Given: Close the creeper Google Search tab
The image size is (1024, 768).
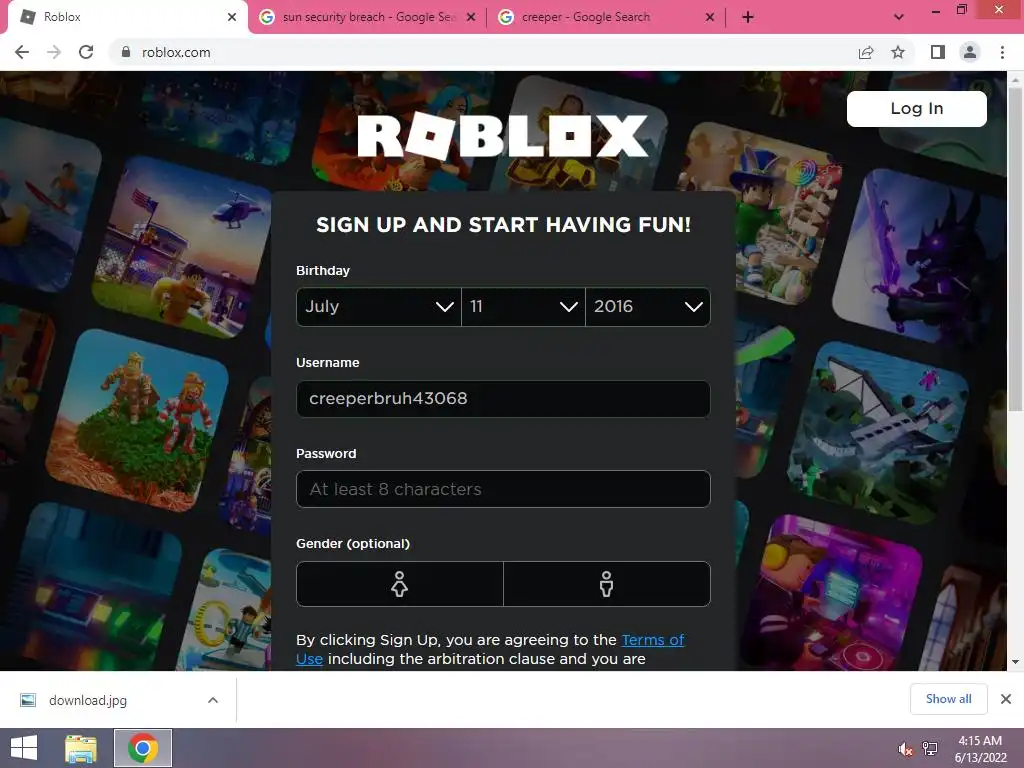Looking at the screenshot, I should [x=710, y=18].
